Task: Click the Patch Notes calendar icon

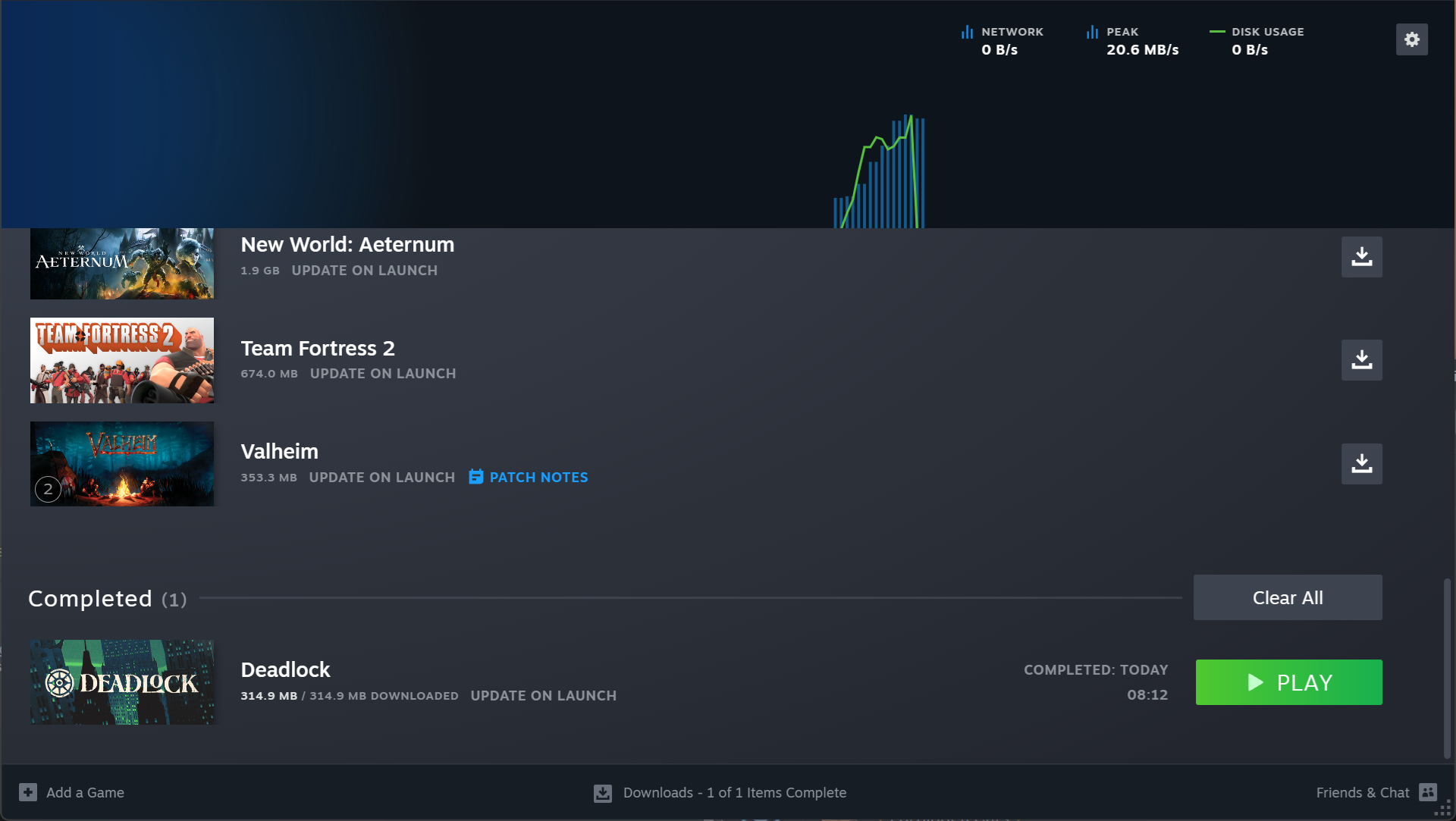Action: tap(475, 477)
